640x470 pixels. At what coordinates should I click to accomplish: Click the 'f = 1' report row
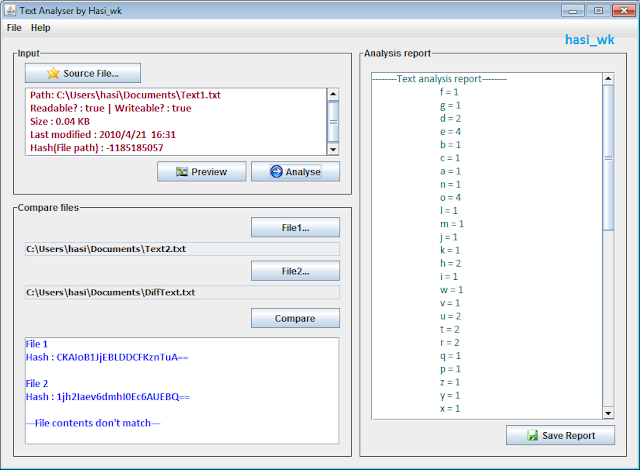tap(449, 92)
